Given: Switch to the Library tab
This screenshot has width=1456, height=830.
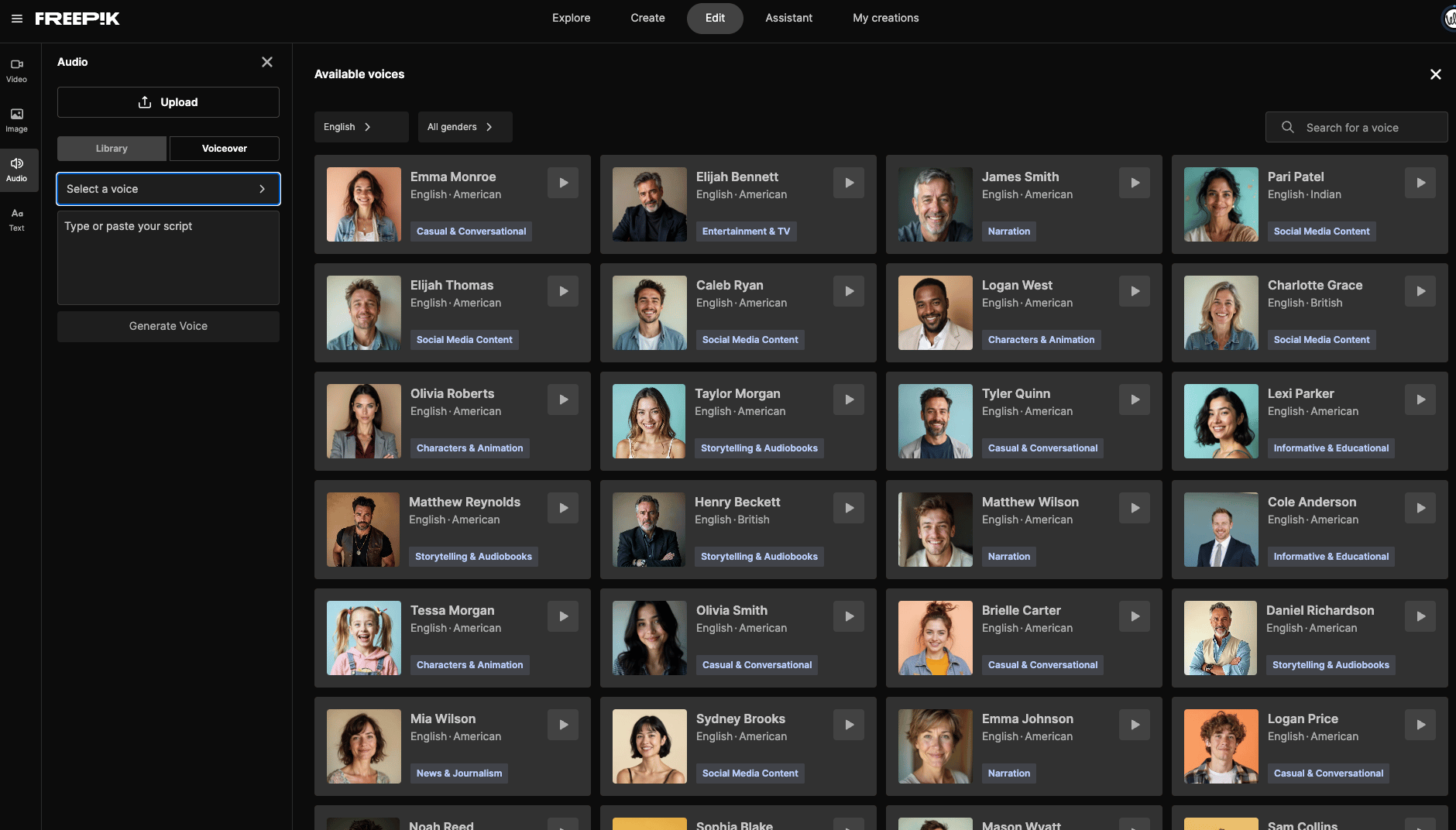Looking at the screenshot, I should [112, 149].
